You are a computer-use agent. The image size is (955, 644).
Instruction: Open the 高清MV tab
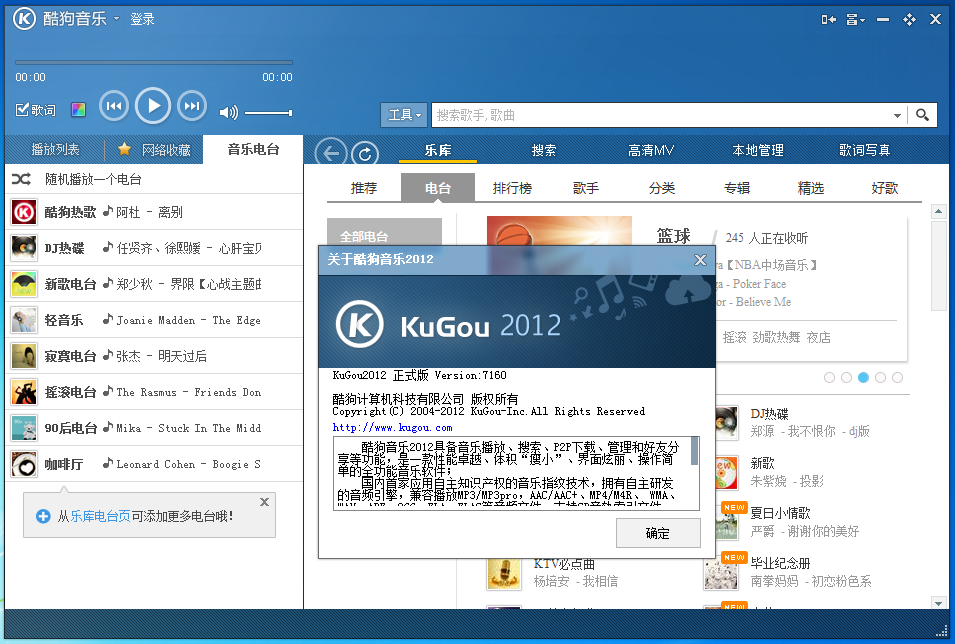coord(650,150)
